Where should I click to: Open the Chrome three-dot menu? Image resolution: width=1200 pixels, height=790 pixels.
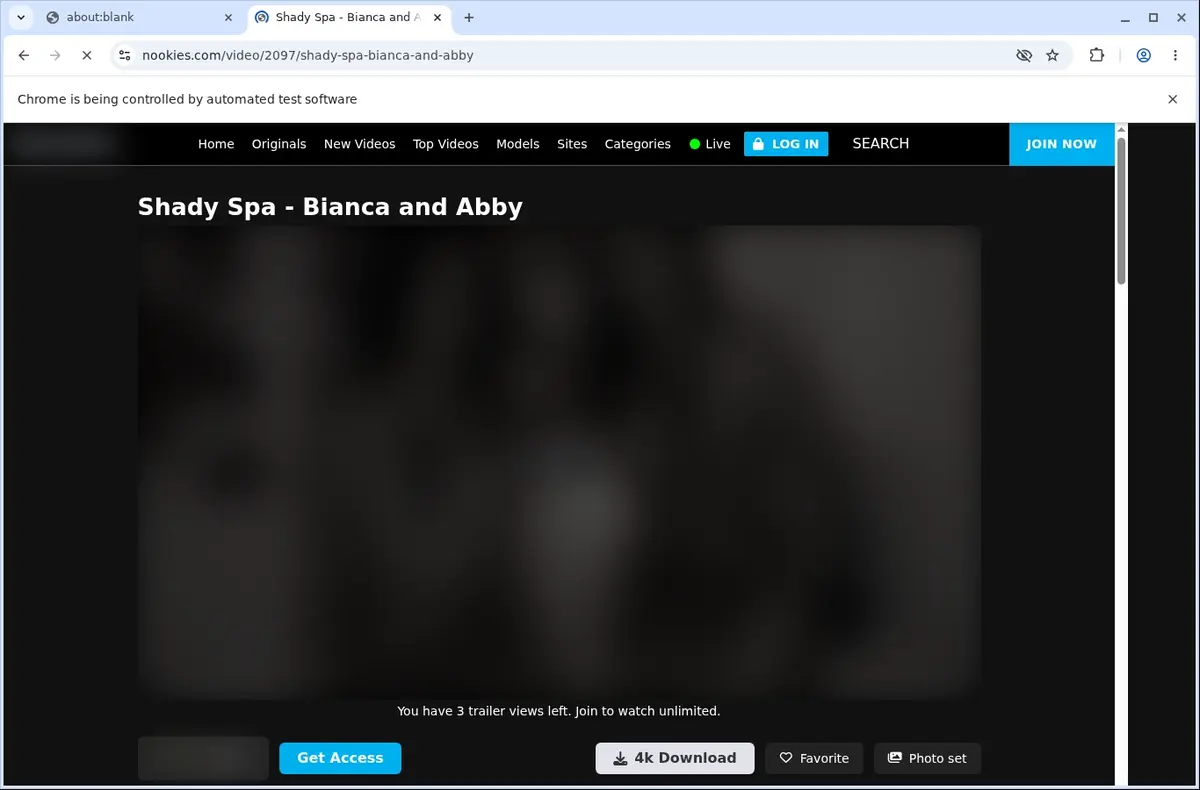click(x=1175, y=56)
